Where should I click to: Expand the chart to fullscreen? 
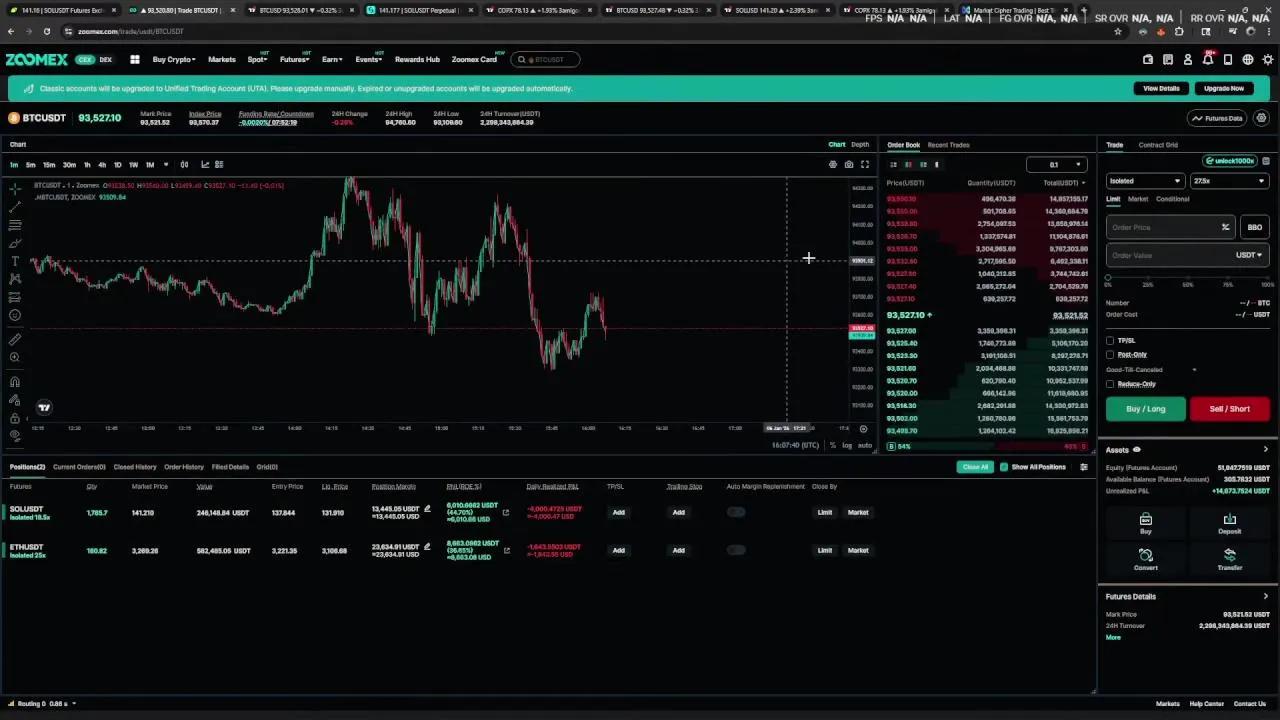click(865, 165)
